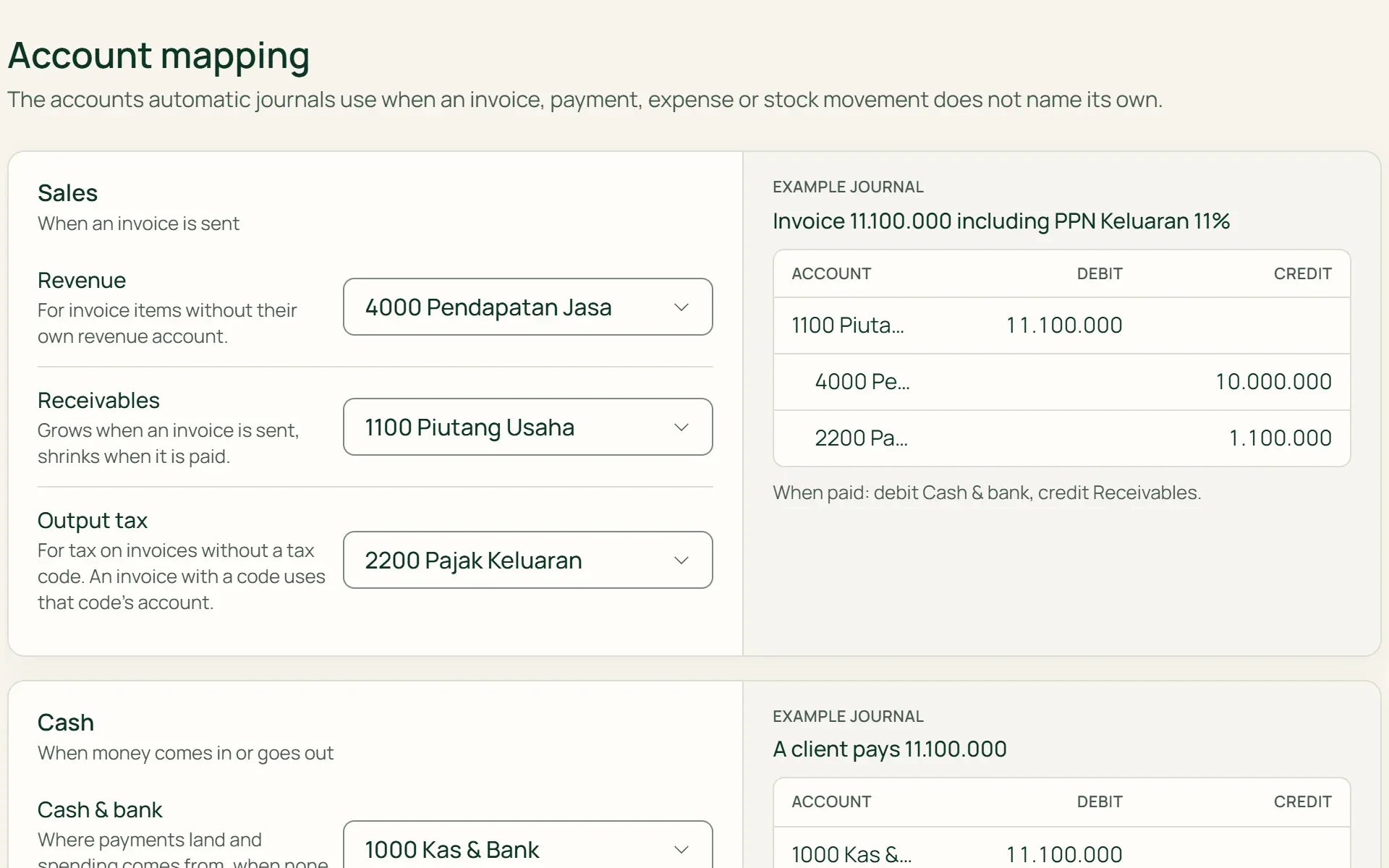Image resolution: width=1389 pixels, height=868 pixels.
Task: Click the 'When money comes in or goes out' subtitle
Action: 185,754
